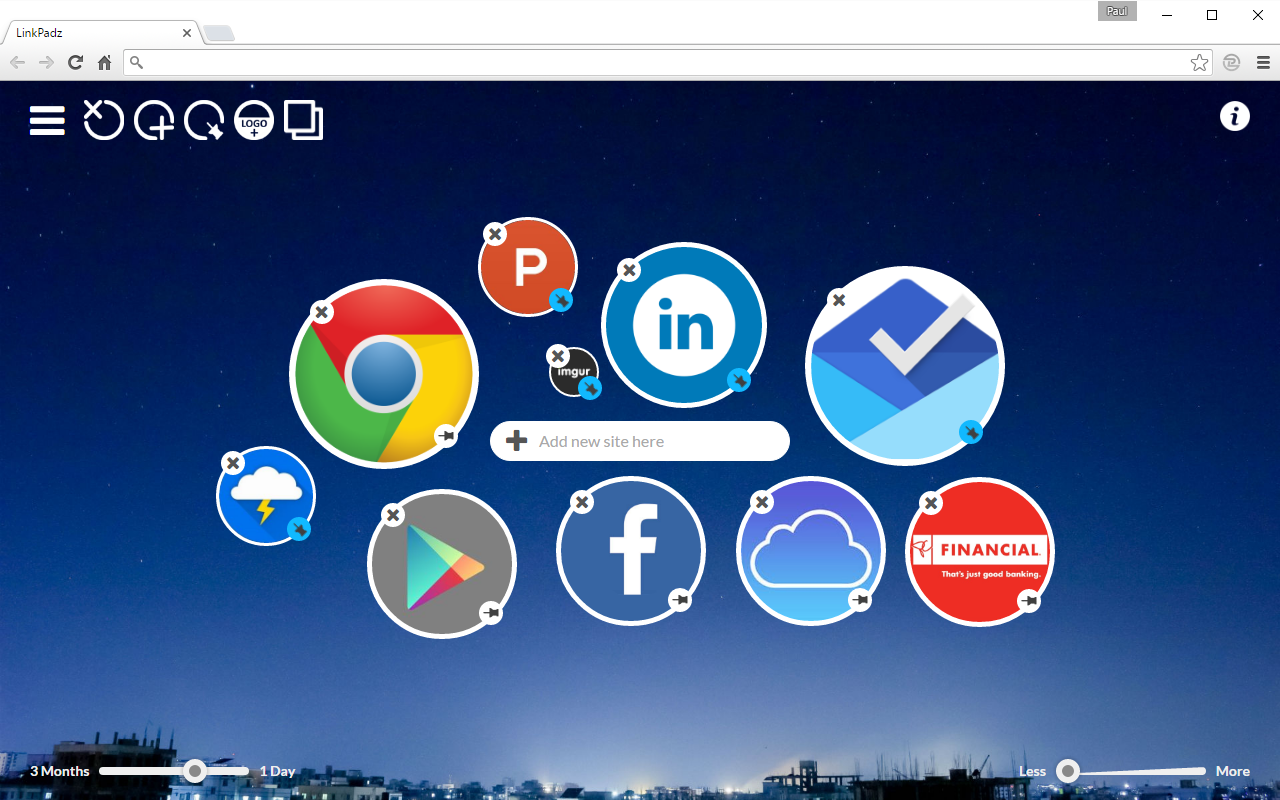This screenshot has height=800, width=1280.
Task: Remove the iCloud pad with its X
Action: (x=762, y=502)
